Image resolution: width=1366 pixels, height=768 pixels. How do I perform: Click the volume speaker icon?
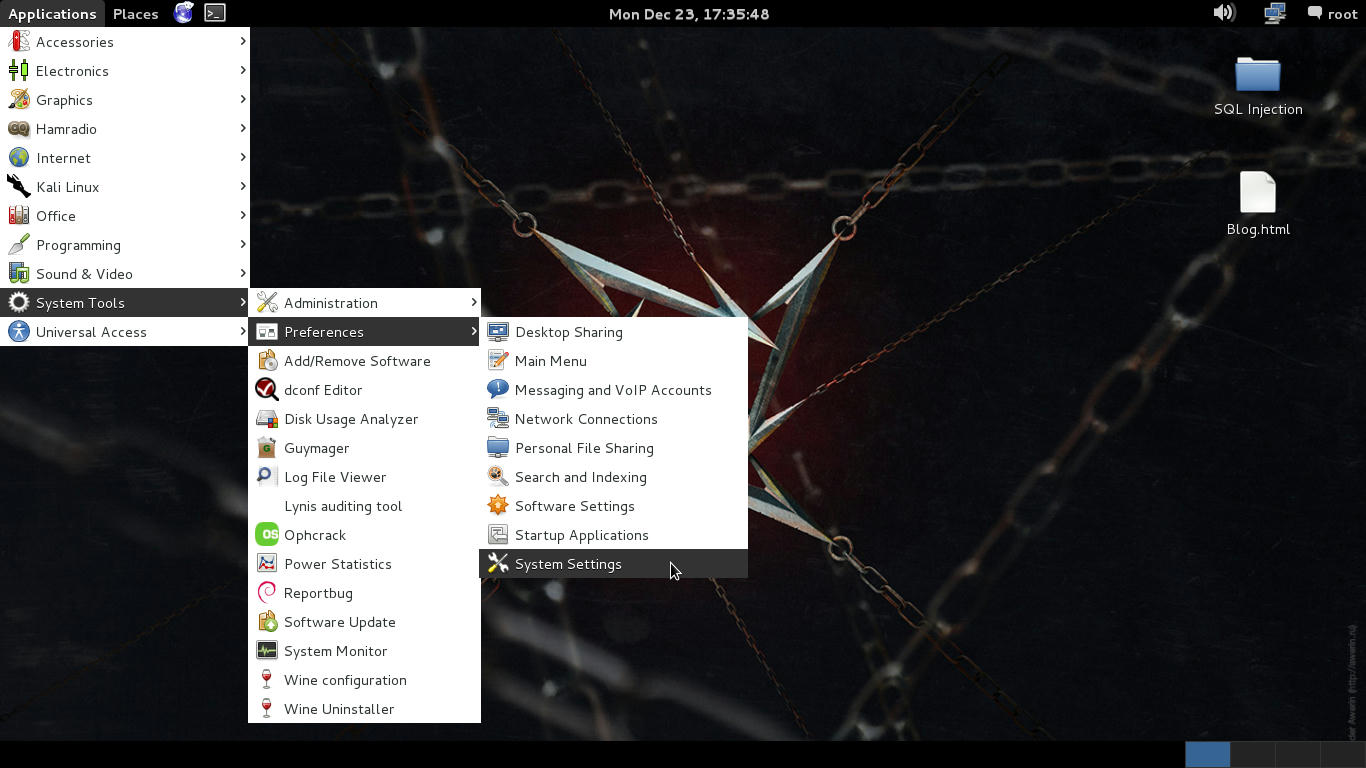pyautogui.click(x=1224, y=13)
